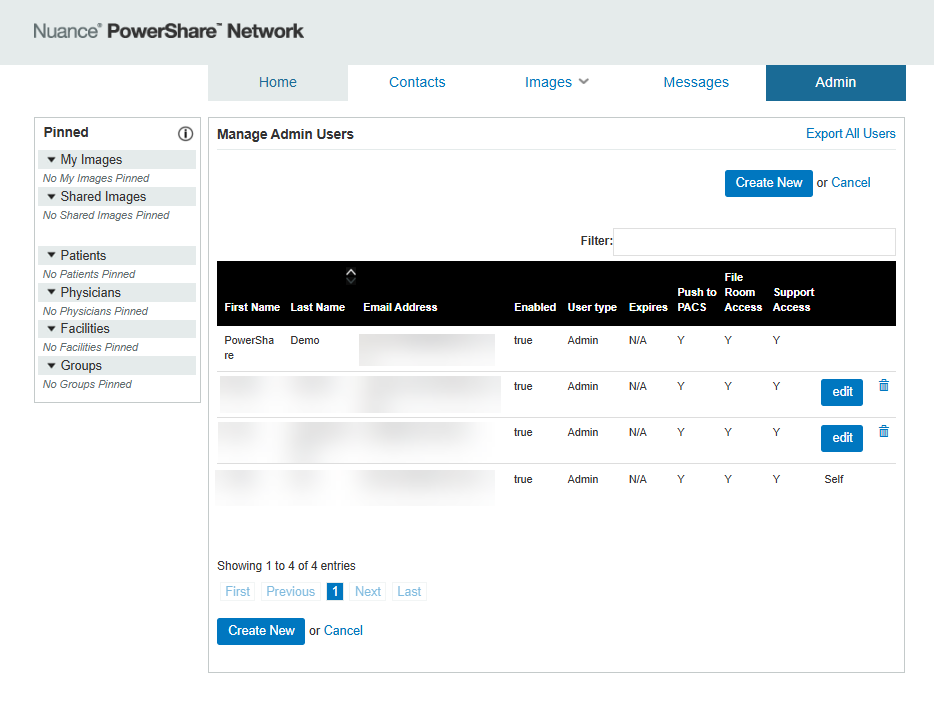Delete the second admin user via trash icon

pos(884,386)
